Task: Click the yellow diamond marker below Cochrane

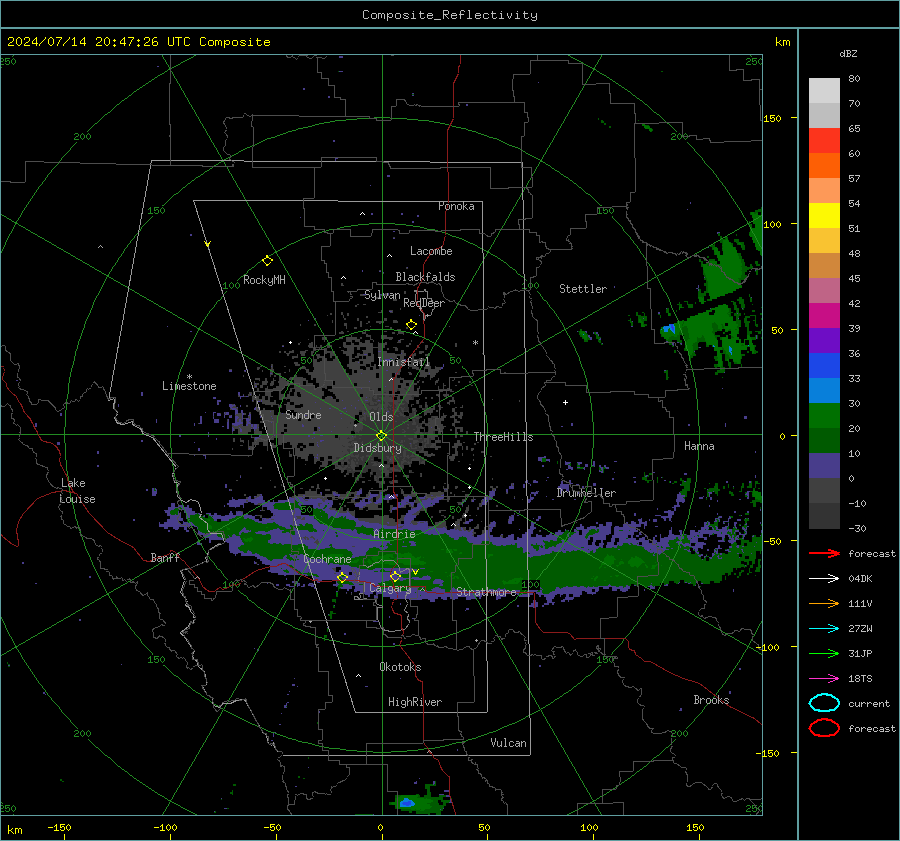Action: (342, 577)
